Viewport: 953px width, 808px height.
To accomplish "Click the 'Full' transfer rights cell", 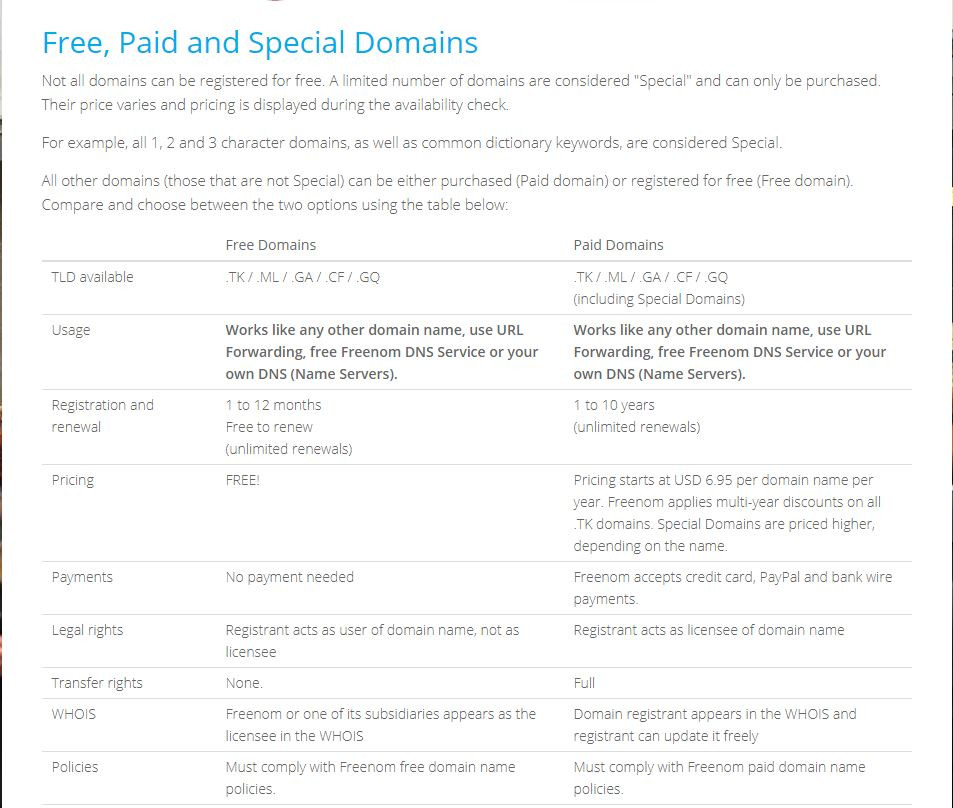I will 584,683.
